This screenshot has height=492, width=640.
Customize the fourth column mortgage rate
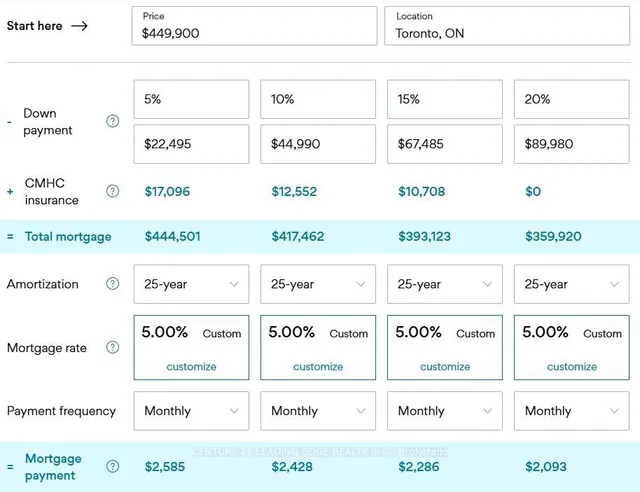point(572,367)
